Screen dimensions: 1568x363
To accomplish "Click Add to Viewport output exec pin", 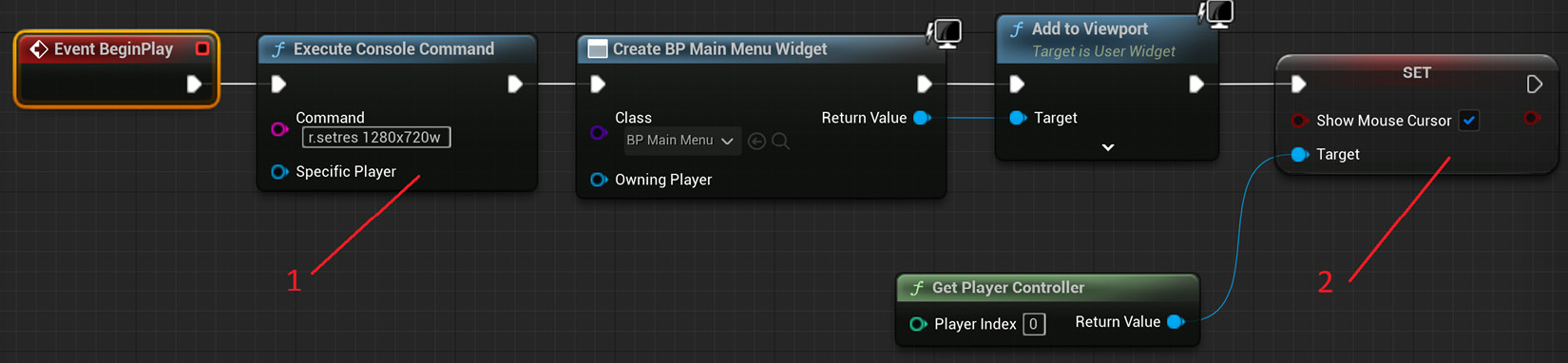I will point(1196,85).
